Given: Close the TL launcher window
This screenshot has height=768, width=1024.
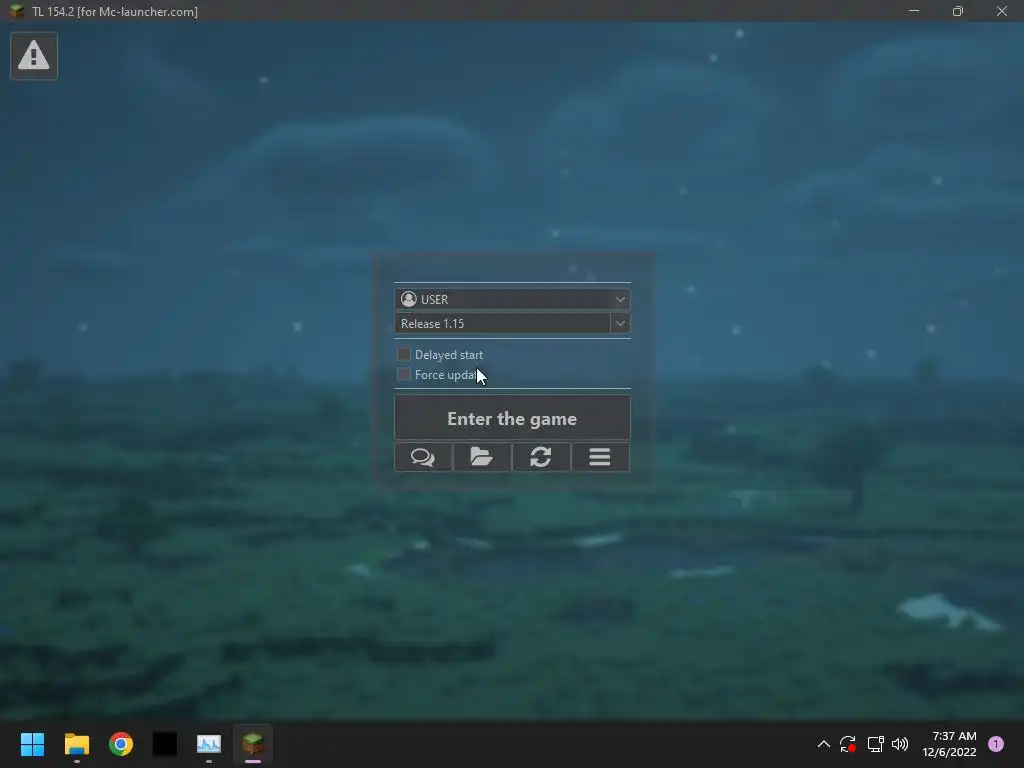Looking at the screenshot, I should click(x=1002, y=11).
